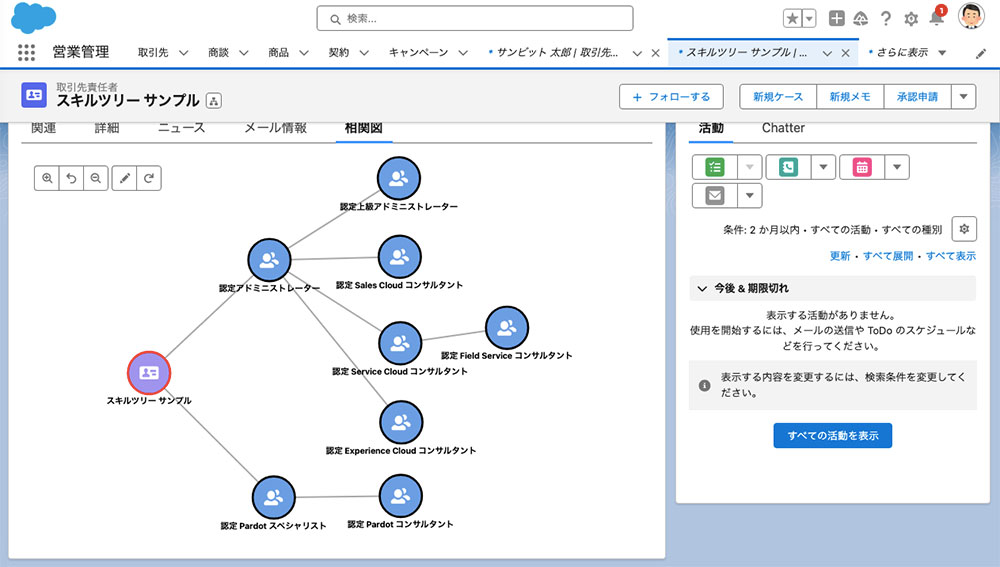Open the dropdown next to the event calendar icon

pos(897,167)
